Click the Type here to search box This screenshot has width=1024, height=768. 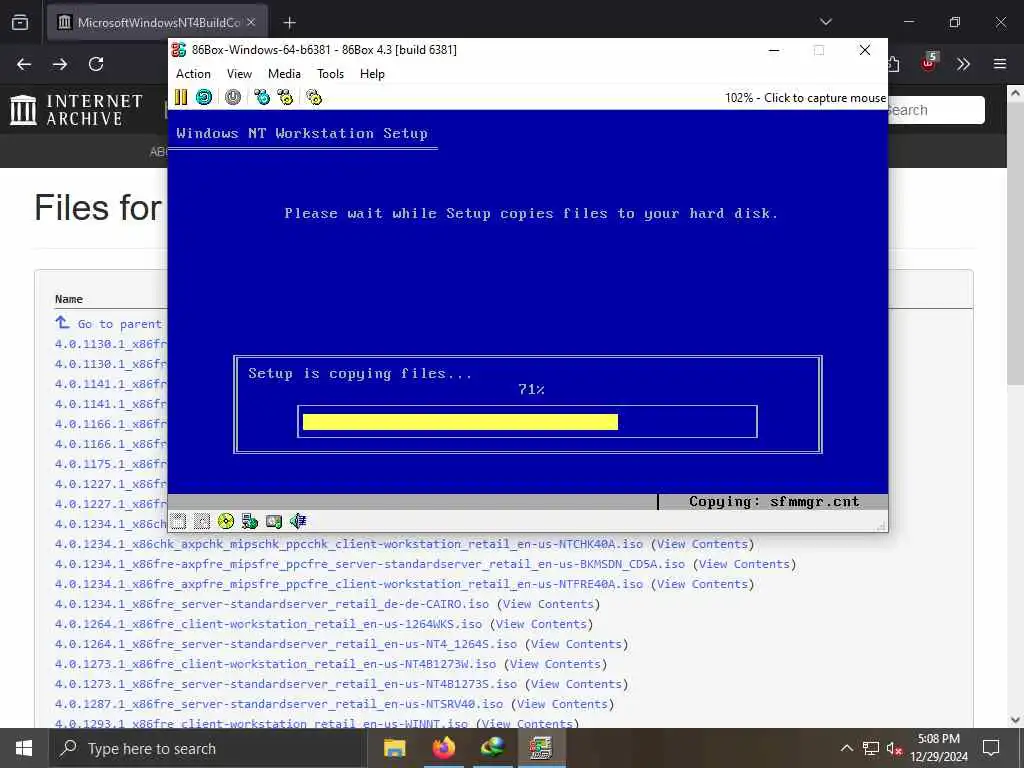click(208, 748)
